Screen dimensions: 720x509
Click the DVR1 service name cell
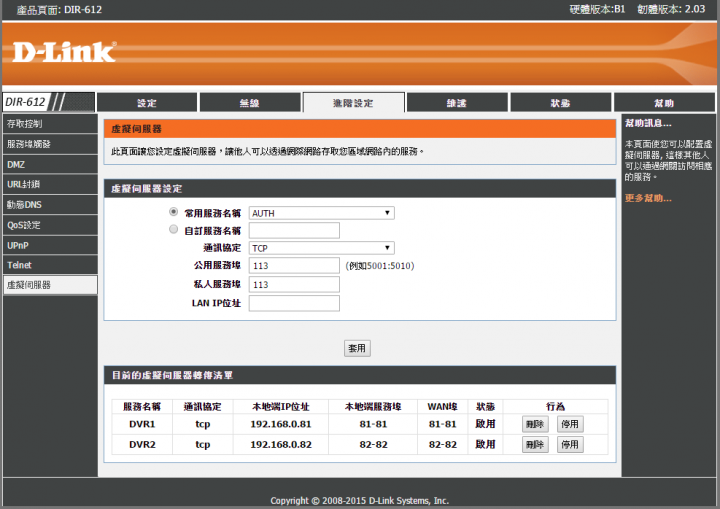(142, 424)
